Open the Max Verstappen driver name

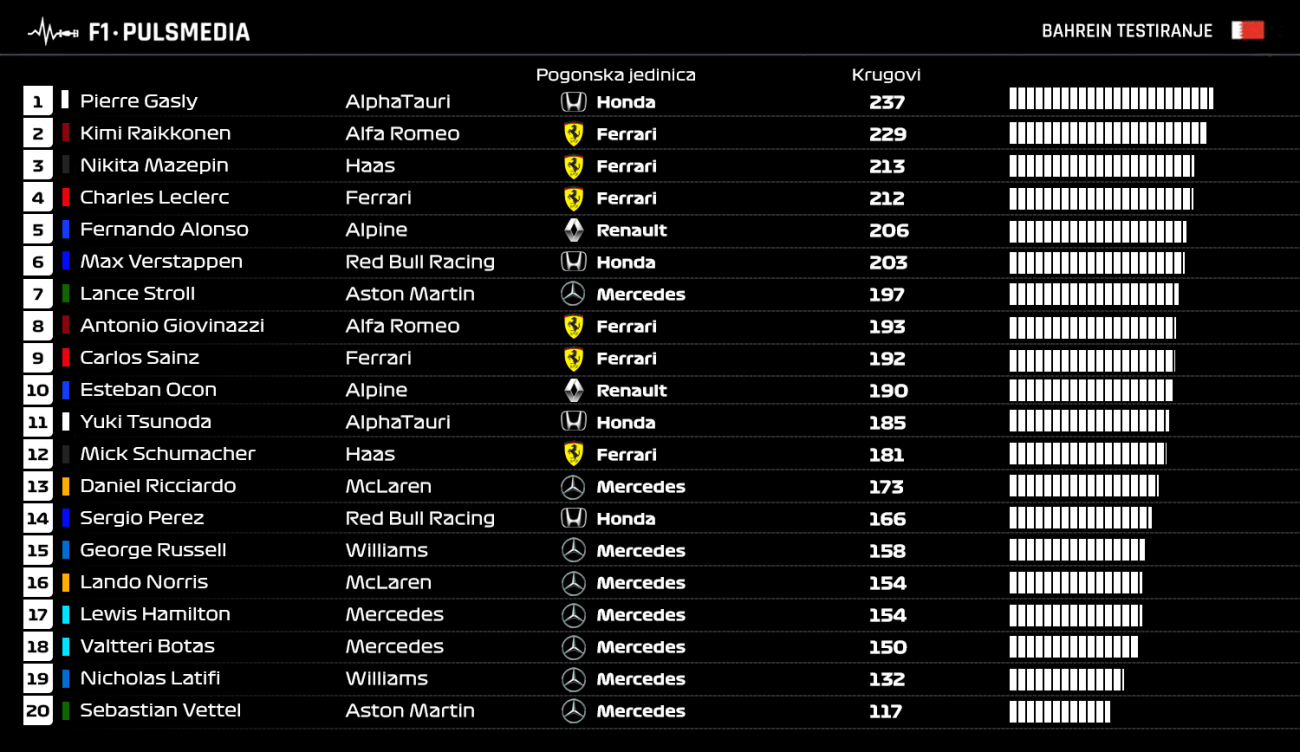tap(161, 262)
